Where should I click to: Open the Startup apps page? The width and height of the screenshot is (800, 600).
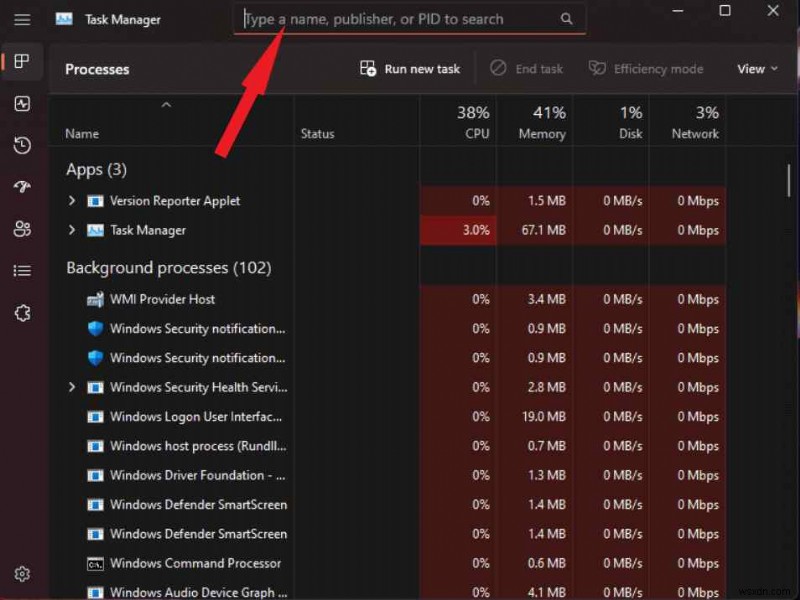click(x=22, y=187)
